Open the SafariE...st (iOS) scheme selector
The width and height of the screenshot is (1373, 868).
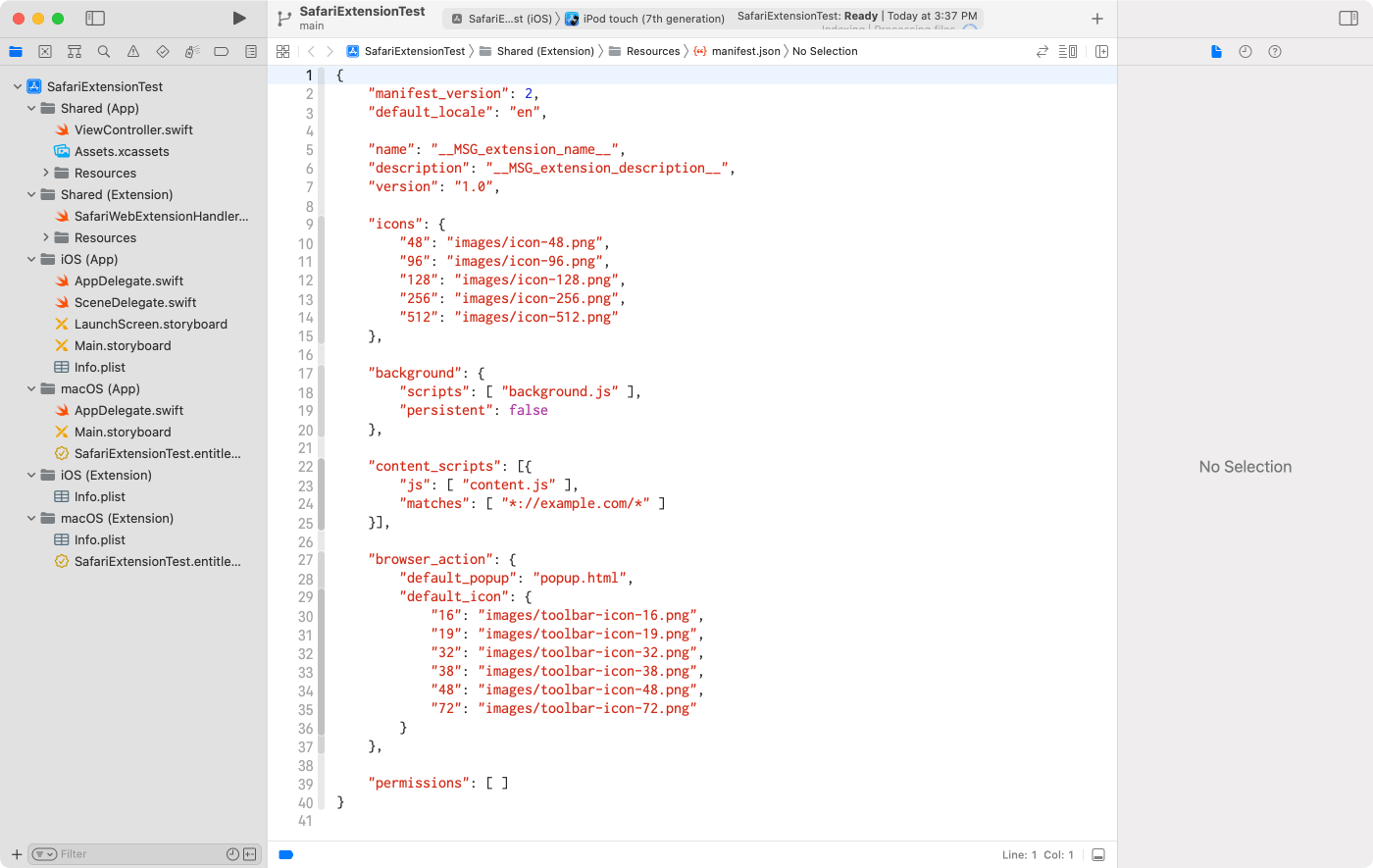(501, 19)
